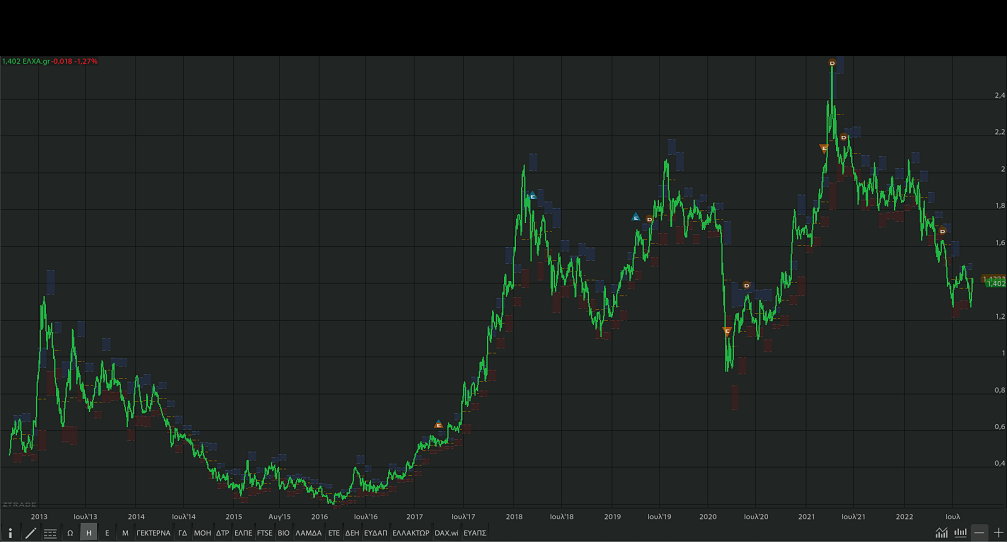
Task: Click the ΕΛΧΑ.gr quote header text
Action: click(36, 62)
